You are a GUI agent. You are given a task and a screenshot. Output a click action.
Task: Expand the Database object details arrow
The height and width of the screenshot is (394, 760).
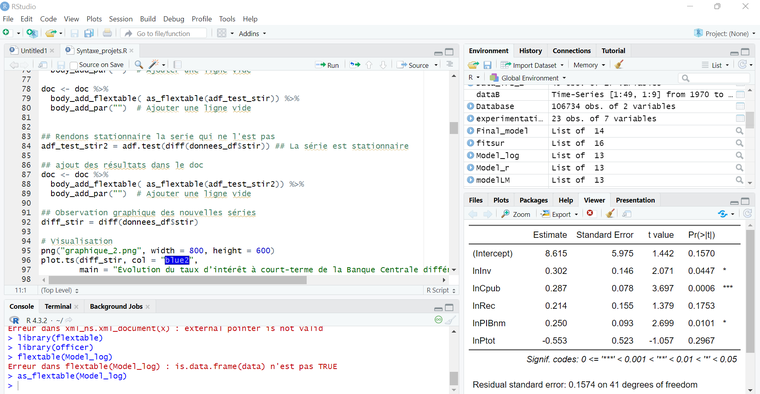(x=470, y=106)
